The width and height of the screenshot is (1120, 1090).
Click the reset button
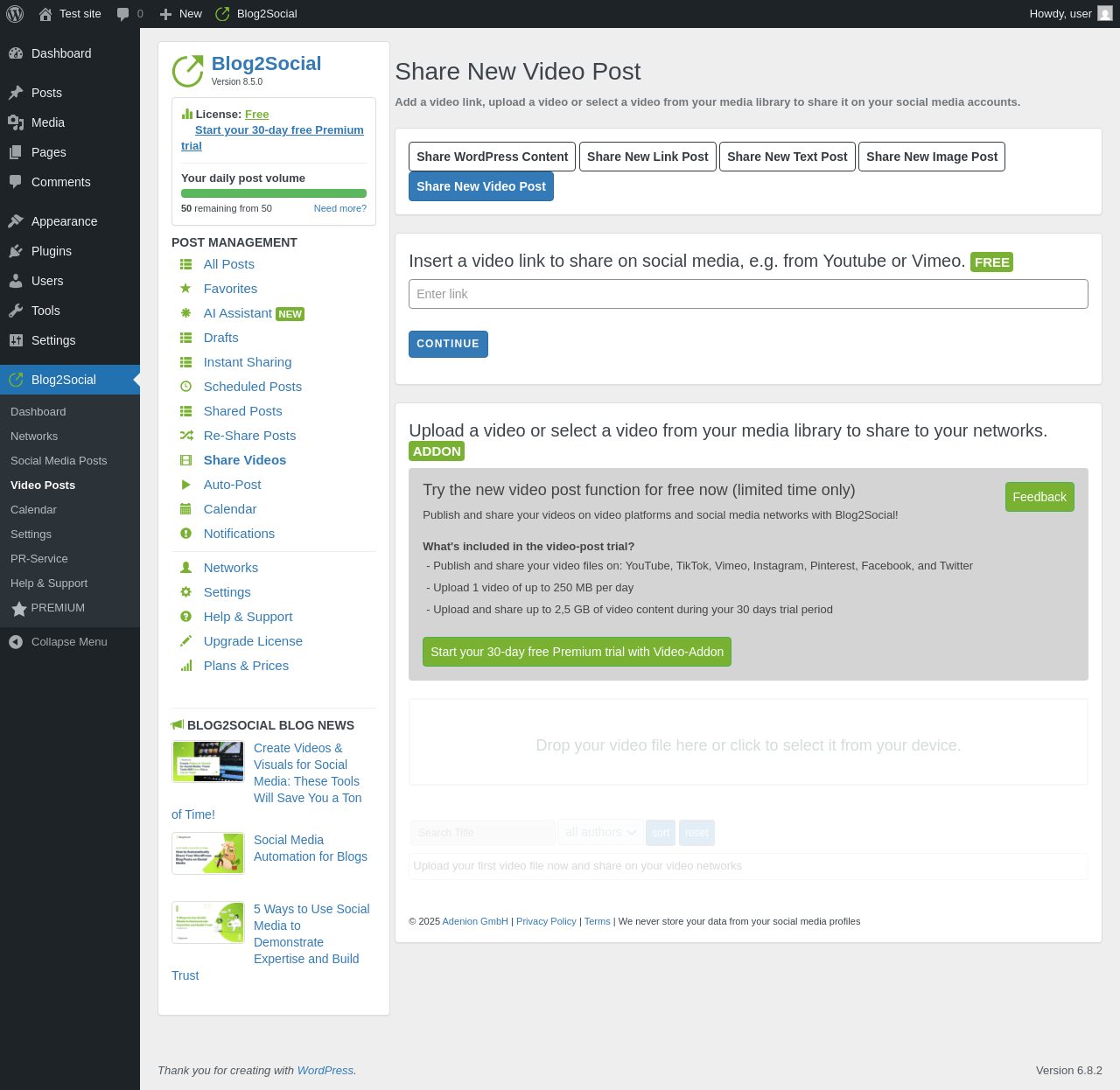tap(696, 833)
